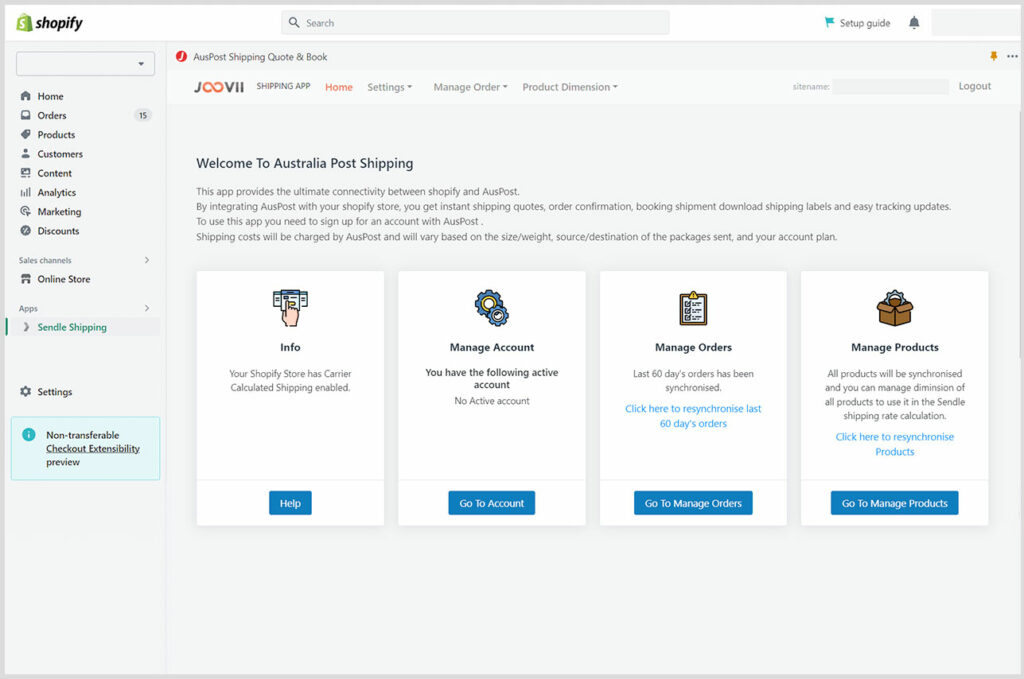Viewport: 1024px width, 679px height.
Task: Click the Setup guide flag icon
Action: coord(829,22)
